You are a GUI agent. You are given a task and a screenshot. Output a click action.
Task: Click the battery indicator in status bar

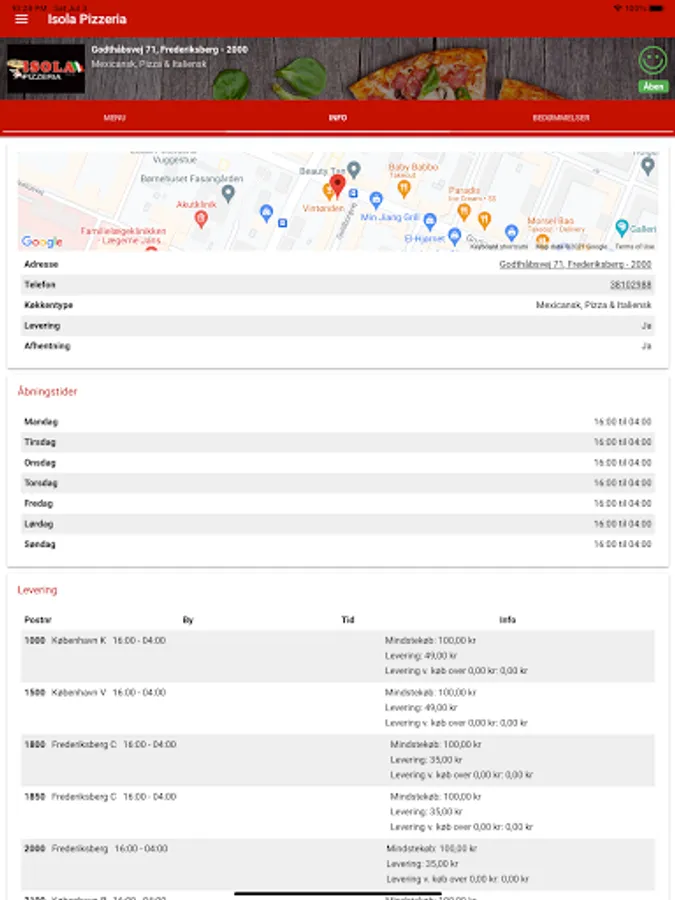[657, 8]
